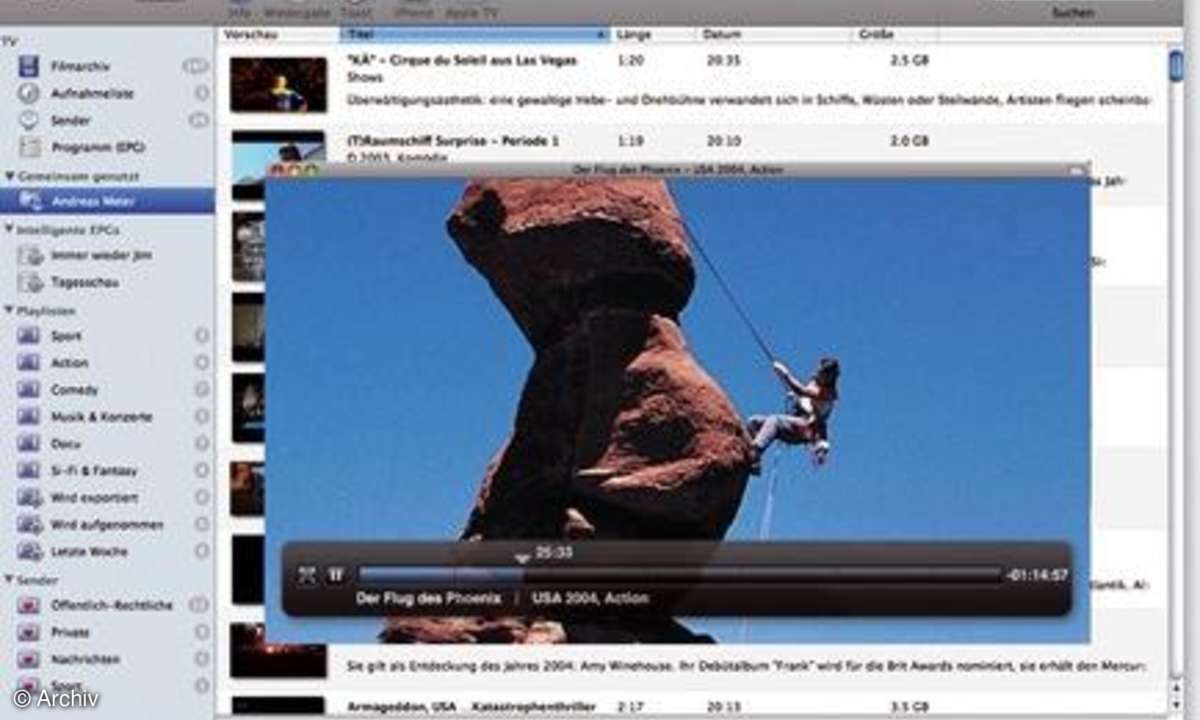The width and height of the screenshot is (1200, 720).
Task: Select the Wird exportiert smart playlist
Action: coord(94,498)
